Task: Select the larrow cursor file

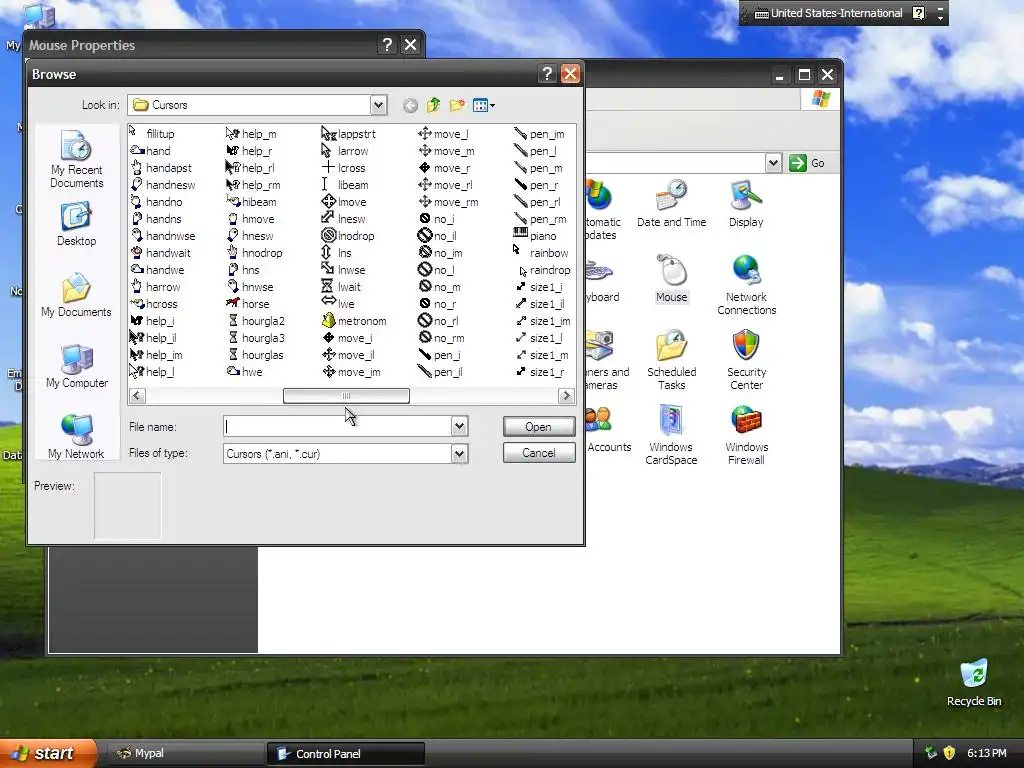Action: pos(345,151)
